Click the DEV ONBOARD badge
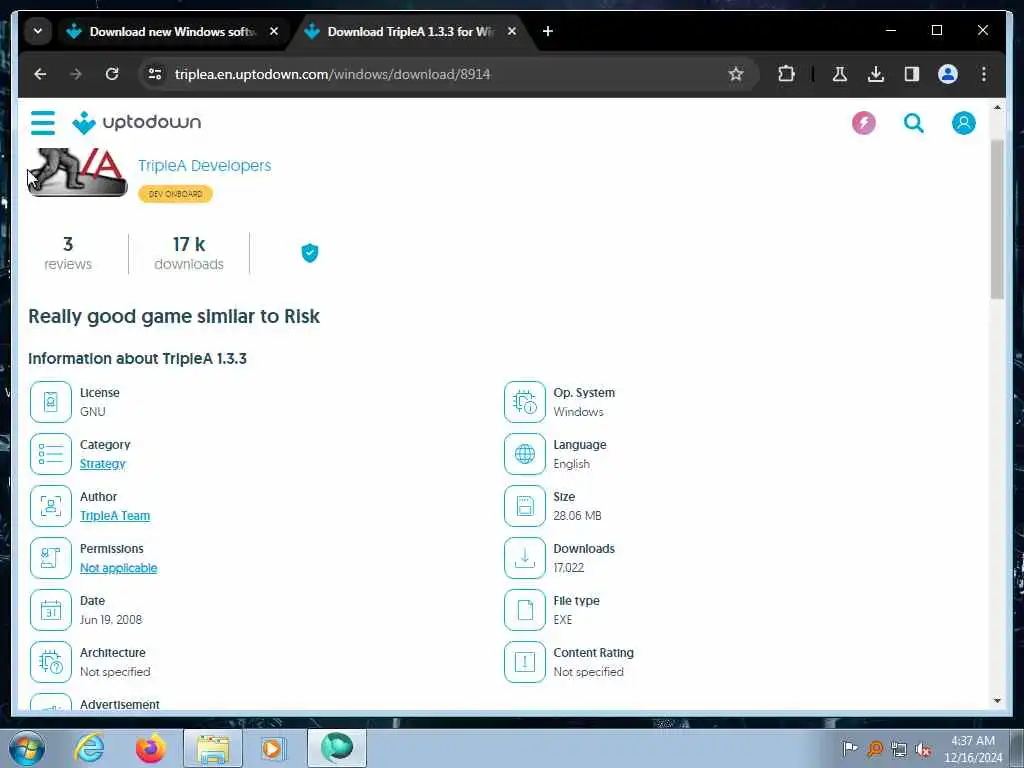The image size is (1024, 768). [x=175, y=194]
